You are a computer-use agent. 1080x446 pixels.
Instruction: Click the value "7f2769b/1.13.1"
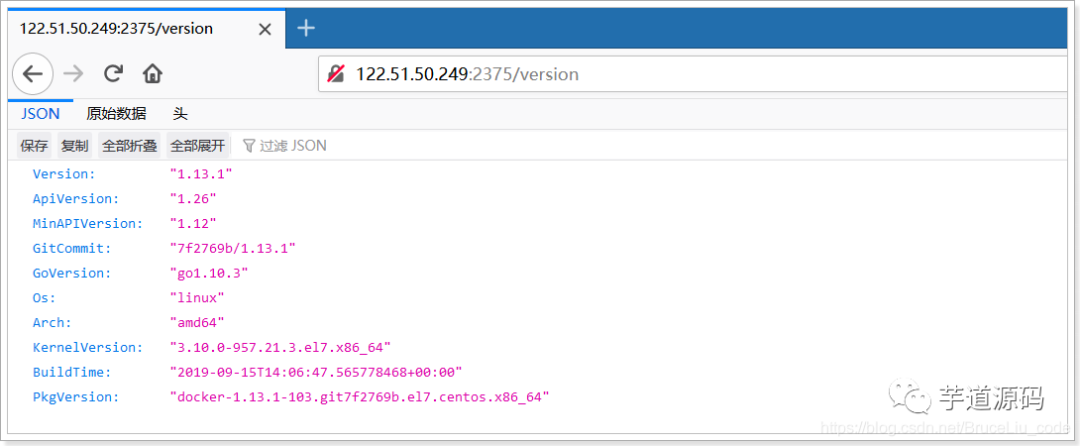[233, 248]
